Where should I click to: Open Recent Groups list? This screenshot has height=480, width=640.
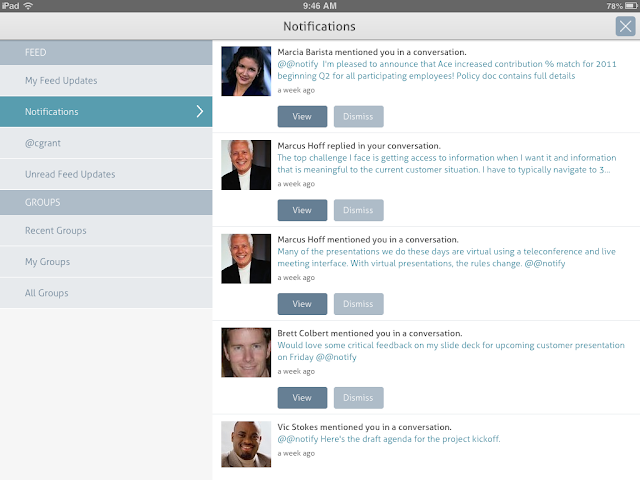106,231
